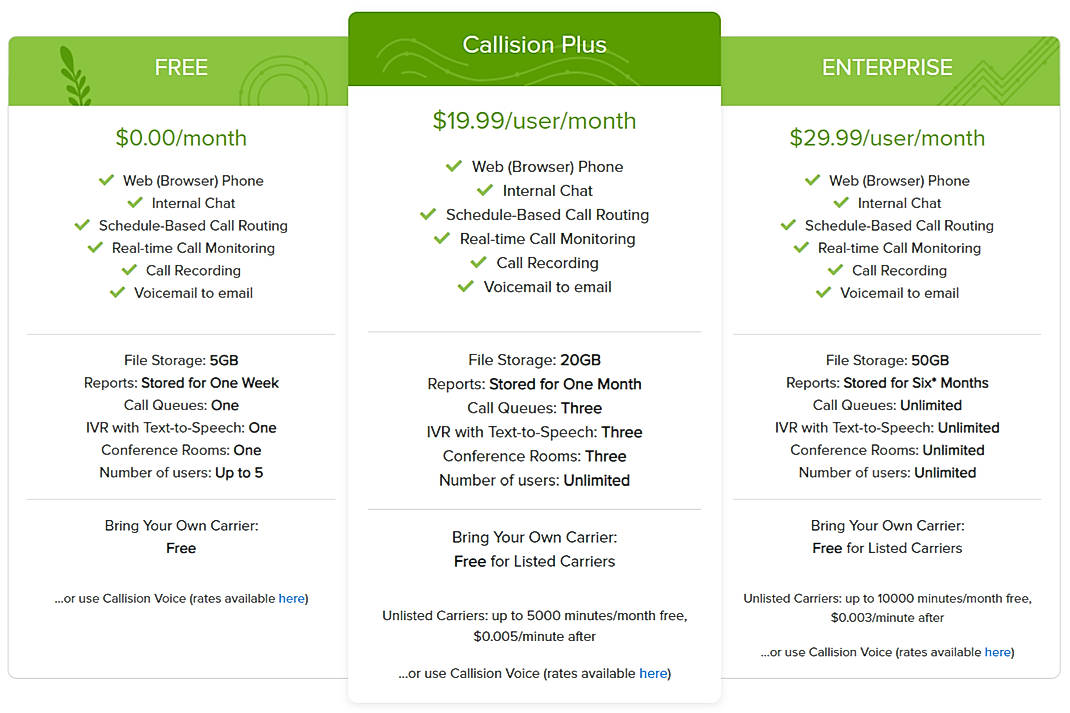Click checkmark by Real-time Call Monitoring in Plus
This screenshot has height=713, width=1070.
click(442, 238)
